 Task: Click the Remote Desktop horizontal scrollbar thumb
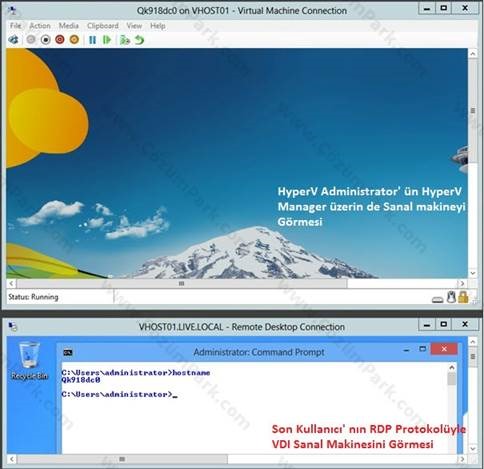click(x=122, y=459)
